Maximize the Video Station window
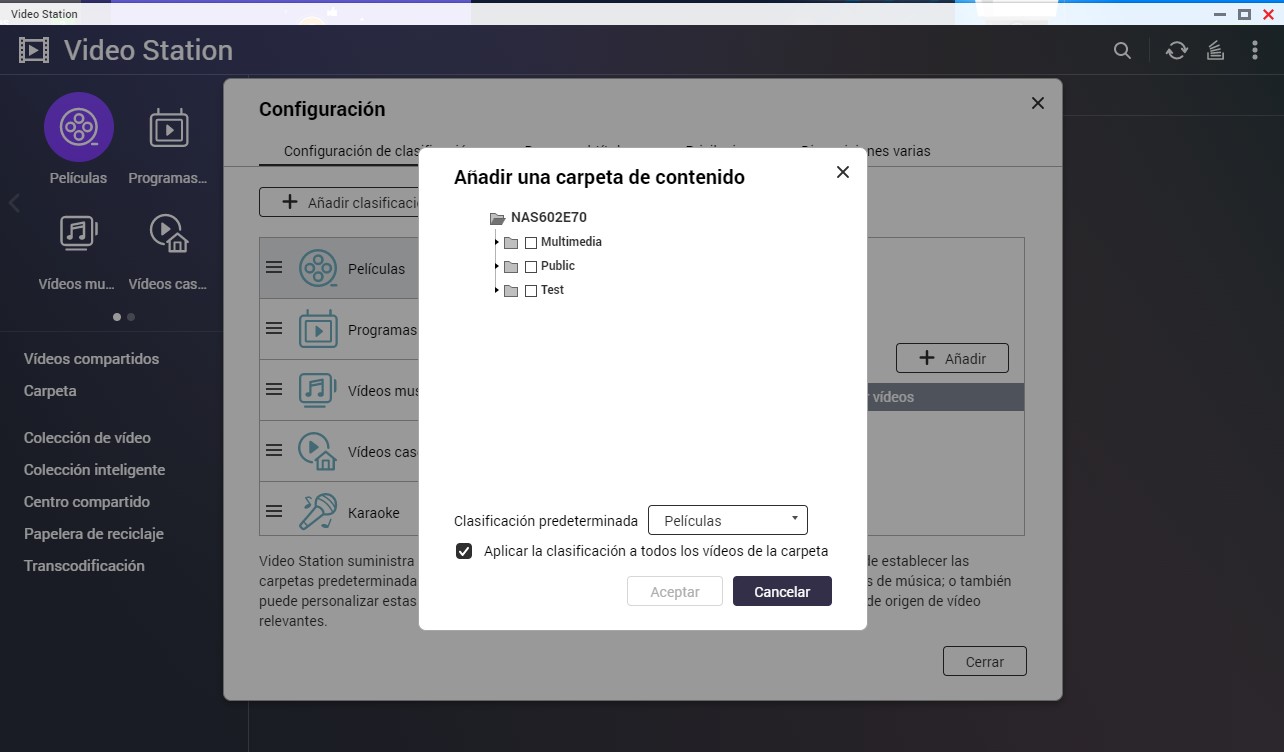The image size is (1284, 752). (1244, 14)
